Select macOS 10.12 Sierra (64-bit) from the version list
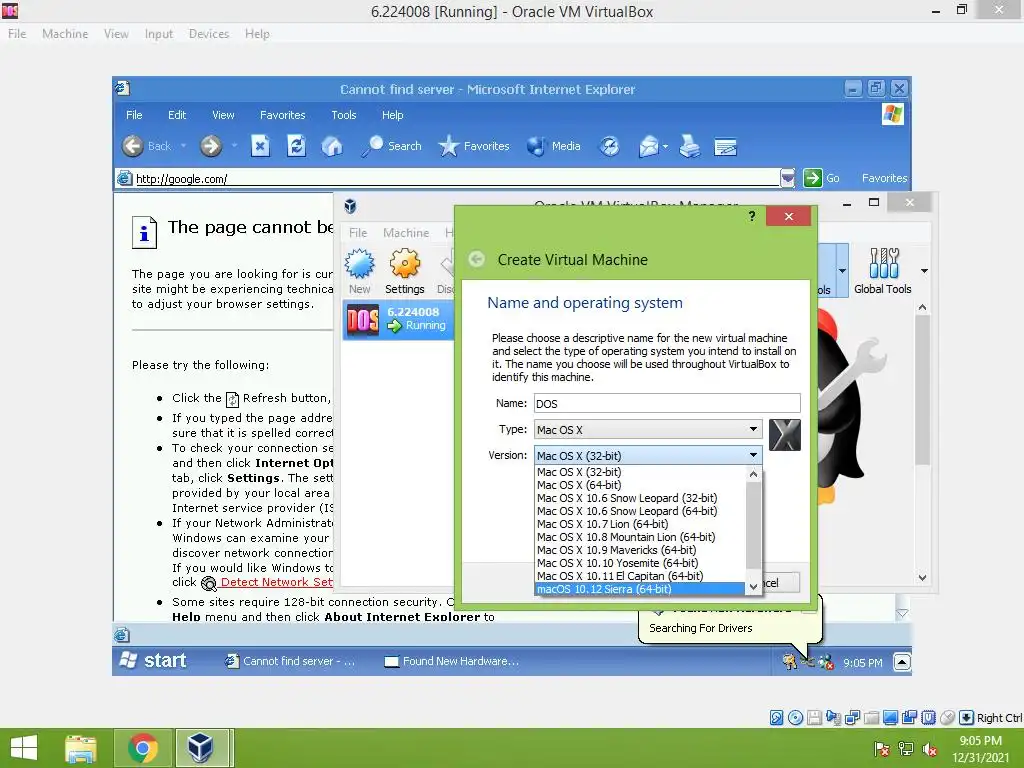This screenshot has height=768, width=1024. tap(639, 589)
